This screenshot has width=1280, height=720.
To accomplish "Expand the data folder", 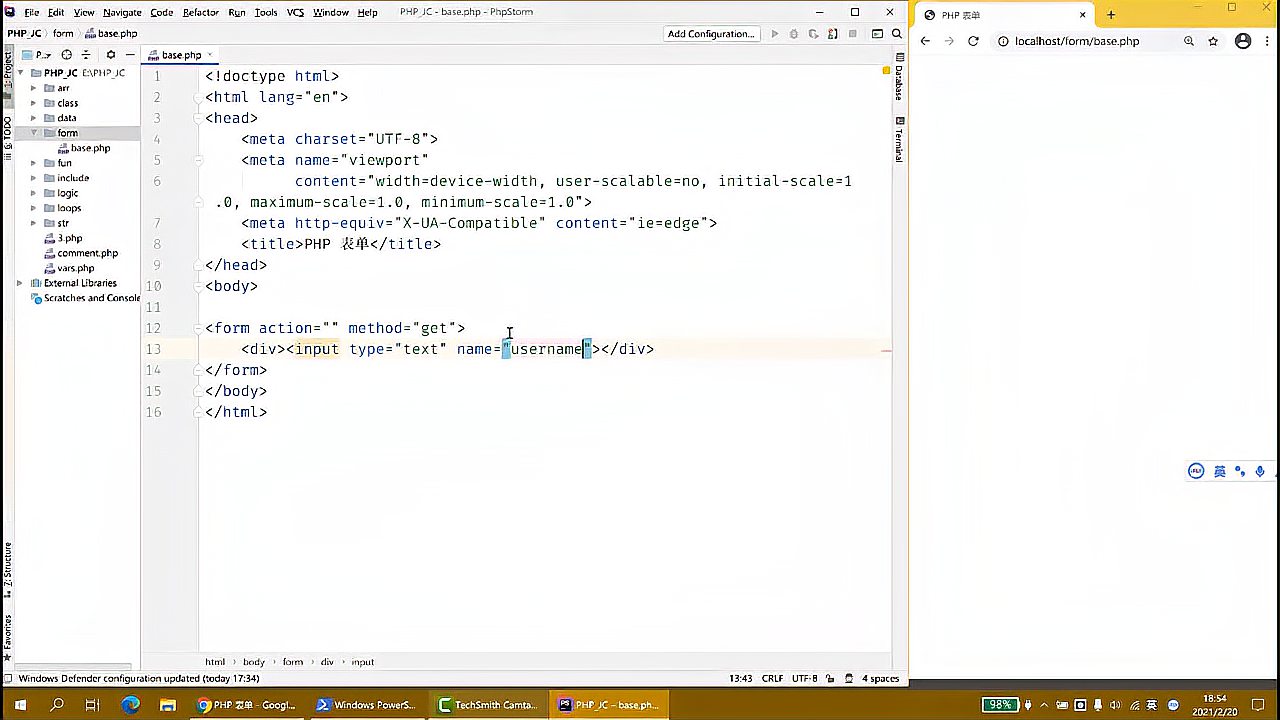I will pyautogui.click(x=33, y=118).
